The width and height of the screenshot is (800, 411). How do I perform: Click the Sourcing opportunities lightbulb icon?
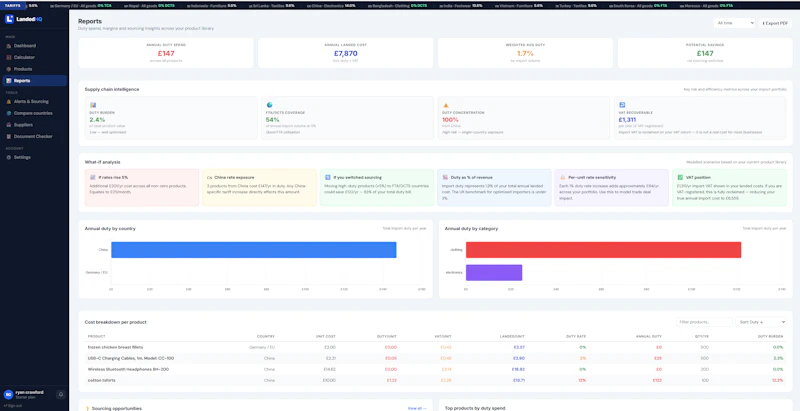point(87,408)
